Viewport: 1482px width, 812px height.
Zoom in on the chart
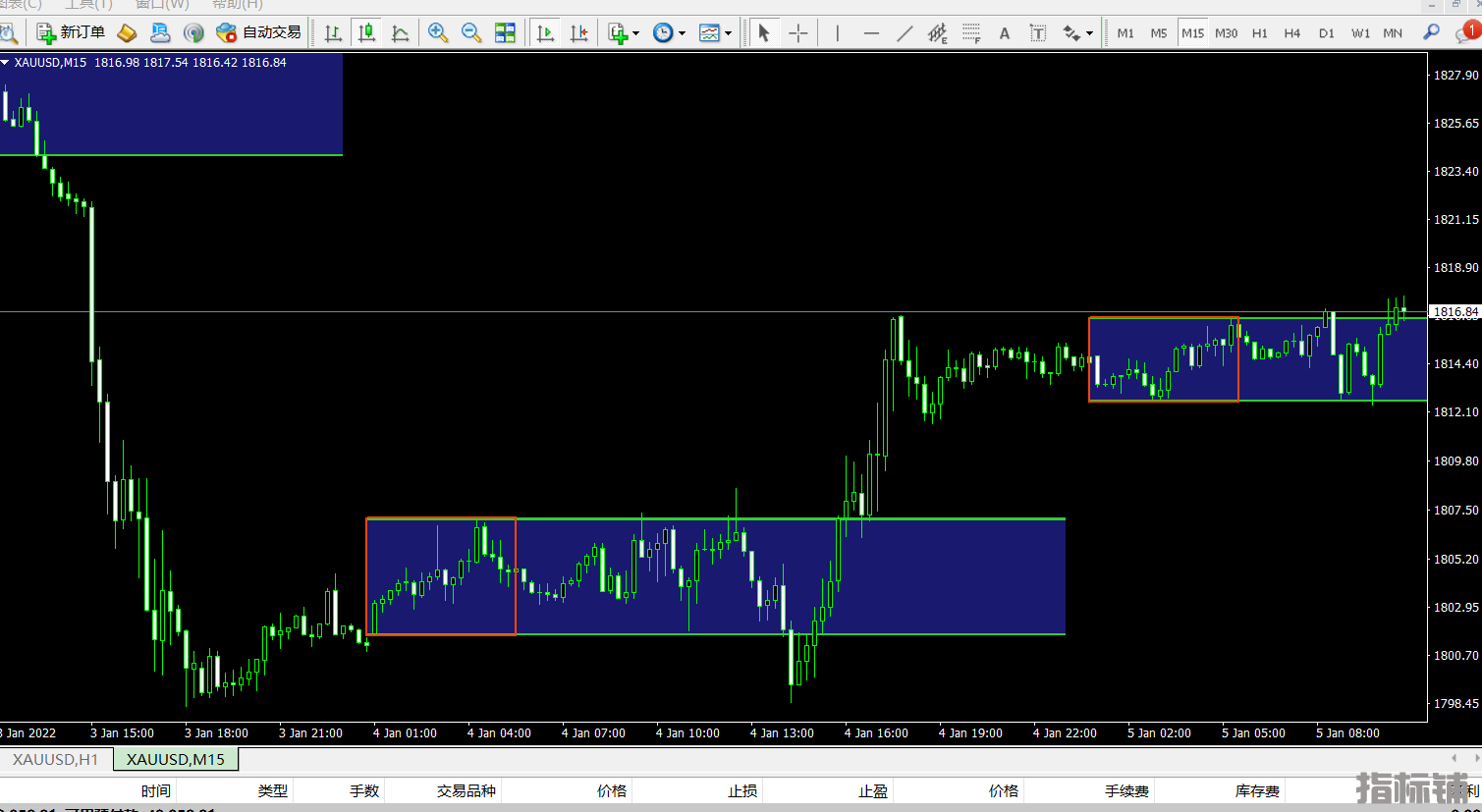point(438,32)
